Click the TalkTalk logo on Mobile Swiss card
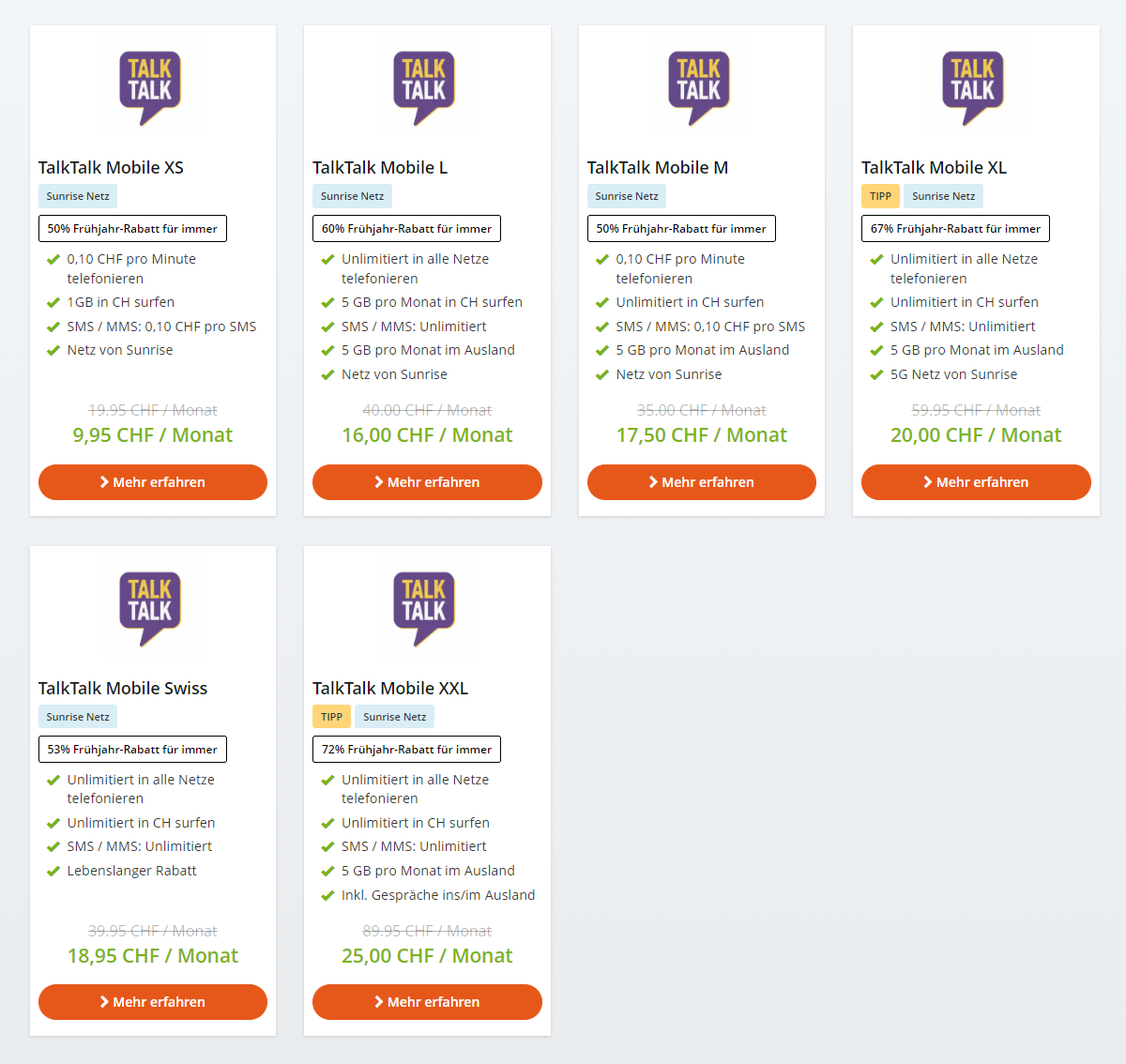Image resolution: width=1126 pixels, height=1064 pixels. [150, 608]
